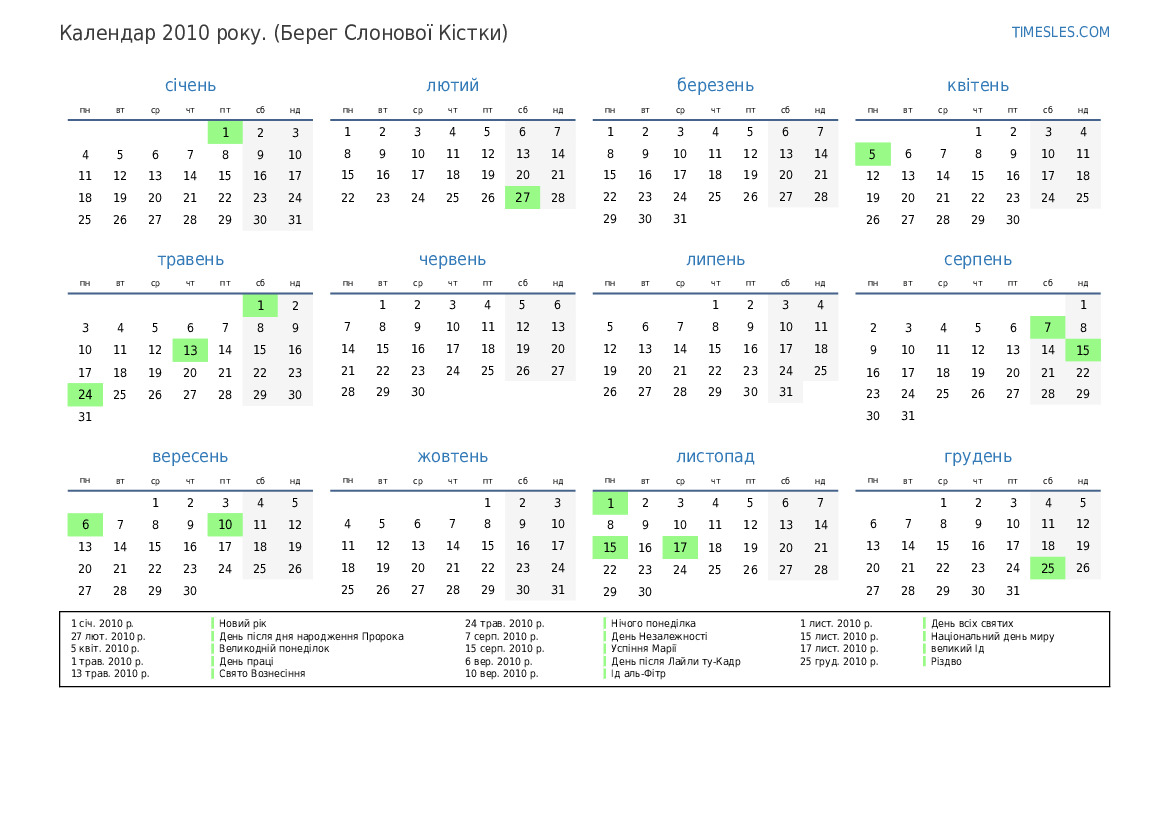Viewport: 1169px width, 827px height.
Task: Click legend entry 'Успіння Марії'
Action: tap(643, 649)
